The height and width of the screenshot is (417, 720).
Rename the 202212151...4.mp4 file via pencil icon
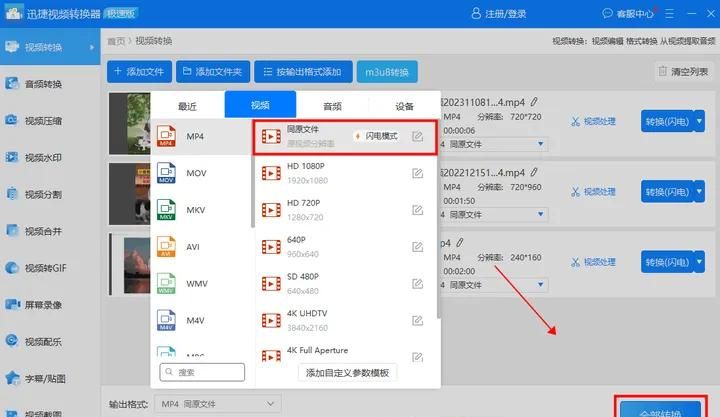tap(534, 172)
